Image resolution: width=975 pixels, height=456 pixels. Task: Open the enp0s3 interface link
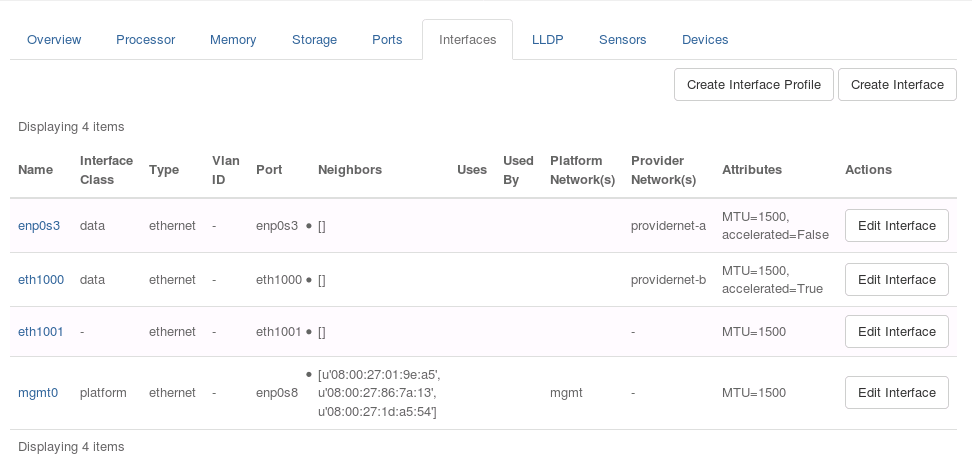(39, 226)
